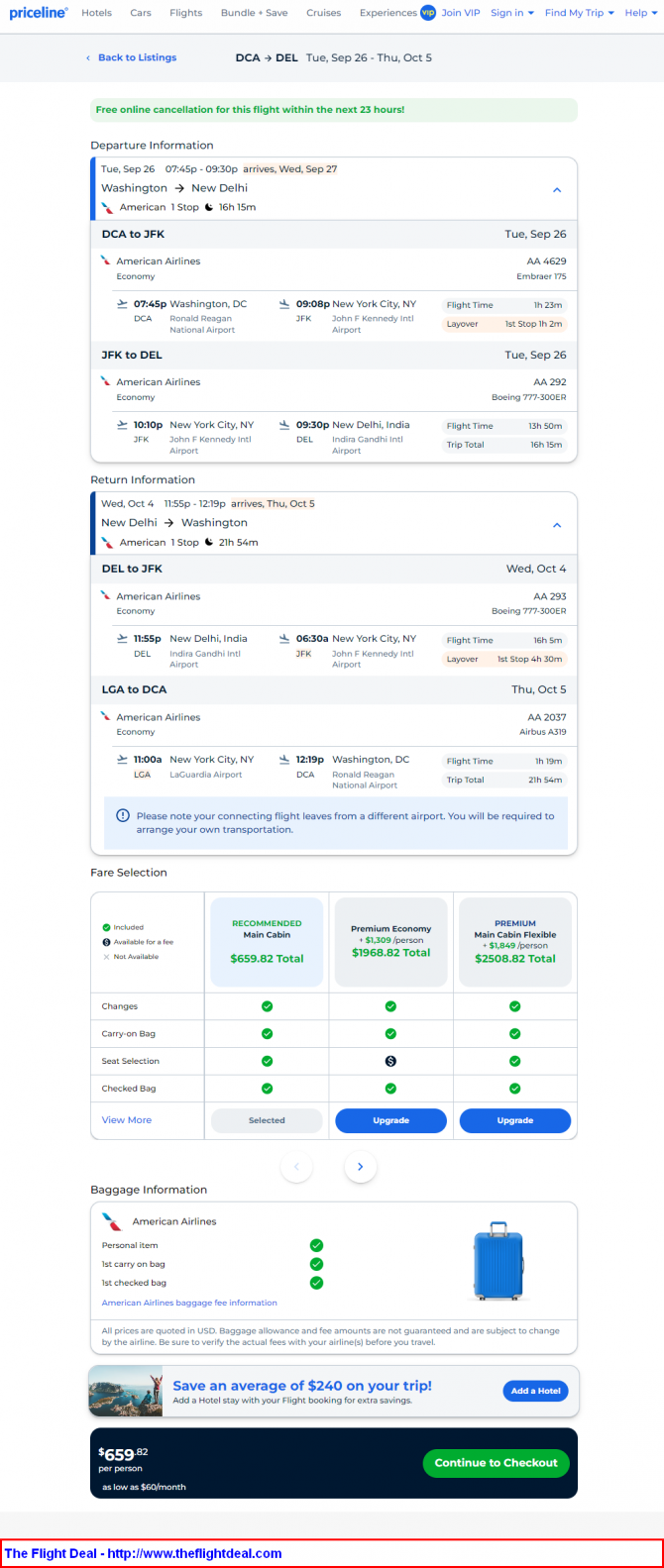Expand the Find My Trip dropdown
Image resolution: width=664 pixels, height=1568 pixels.
[x=580, y=13]
